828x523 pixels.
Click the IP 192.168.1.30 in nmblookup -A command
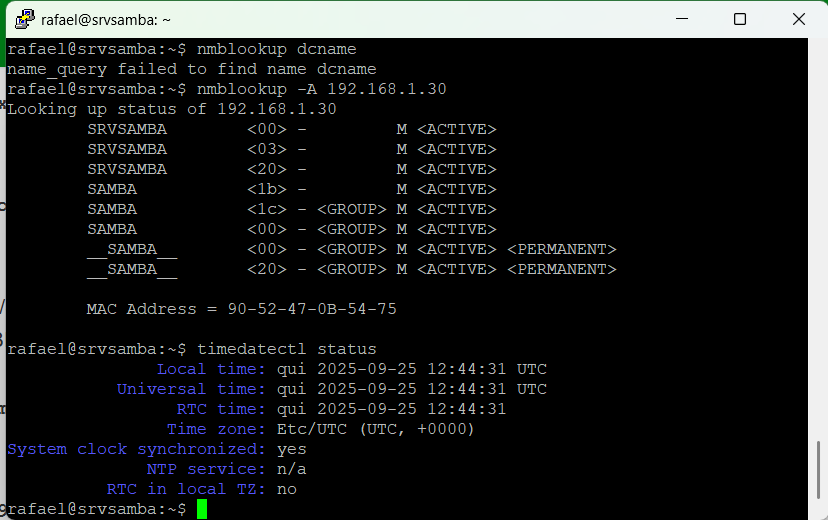[387, 89]
